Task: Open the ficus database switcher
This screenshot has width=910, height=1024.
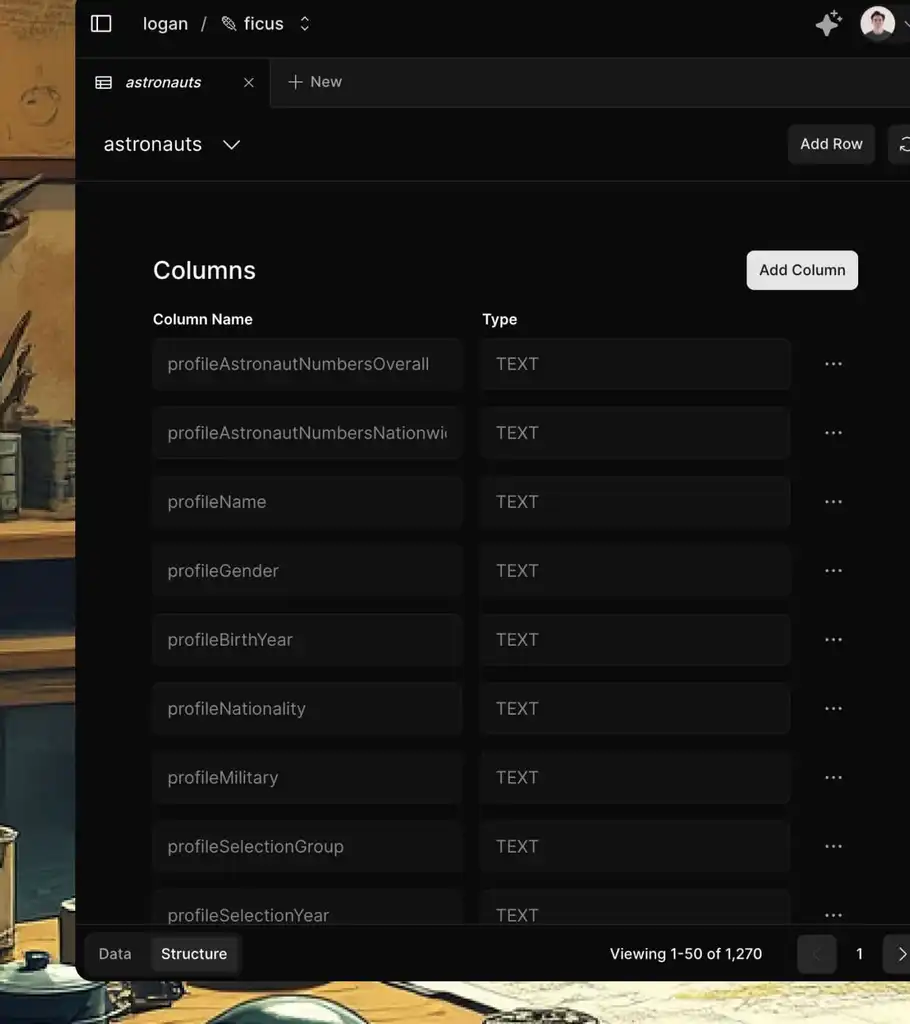Action: pos(265,23)
